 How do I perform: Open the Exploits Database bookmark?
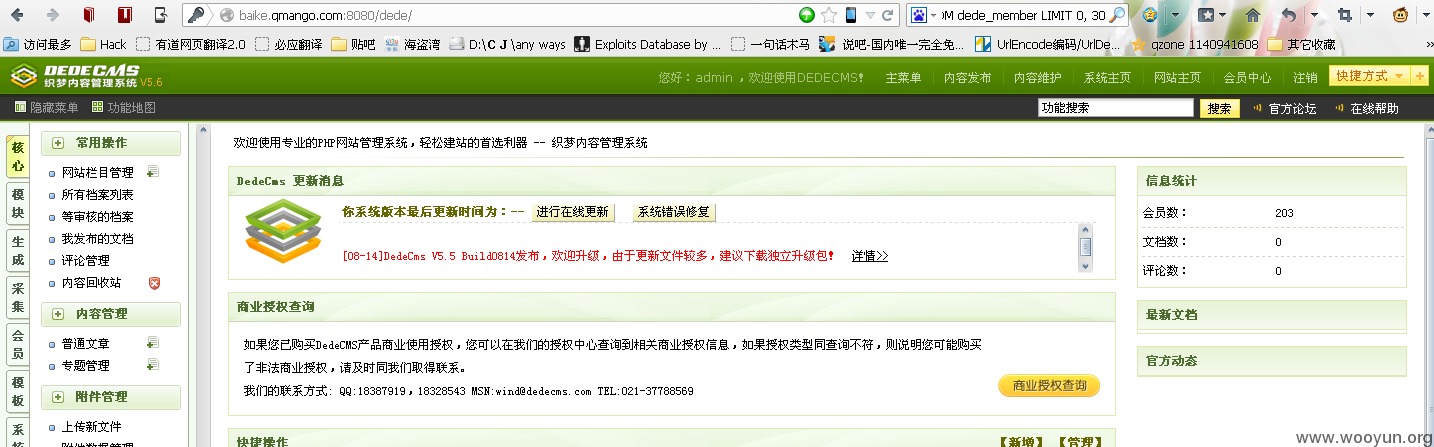tap(647, 44)
